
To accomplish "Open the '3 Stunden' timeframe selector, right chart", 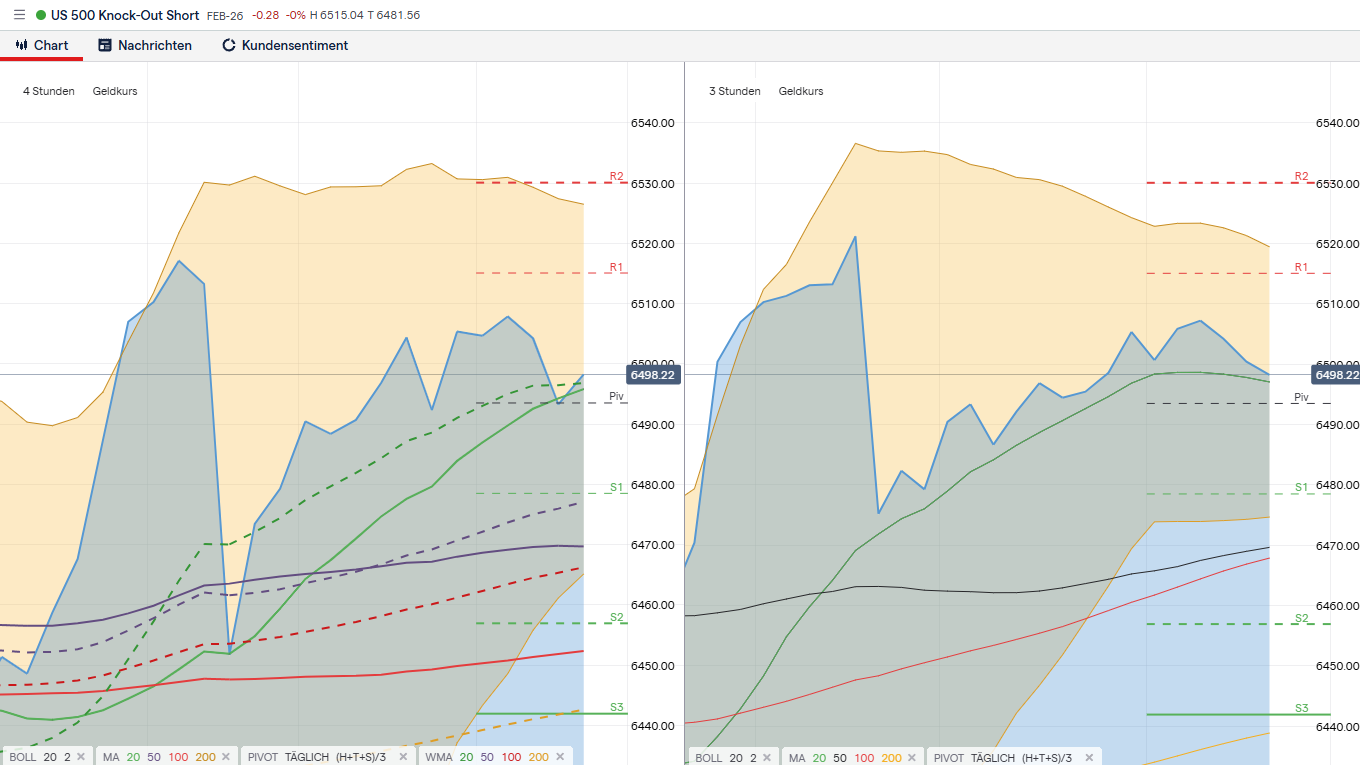I will [x=735, y=91].
